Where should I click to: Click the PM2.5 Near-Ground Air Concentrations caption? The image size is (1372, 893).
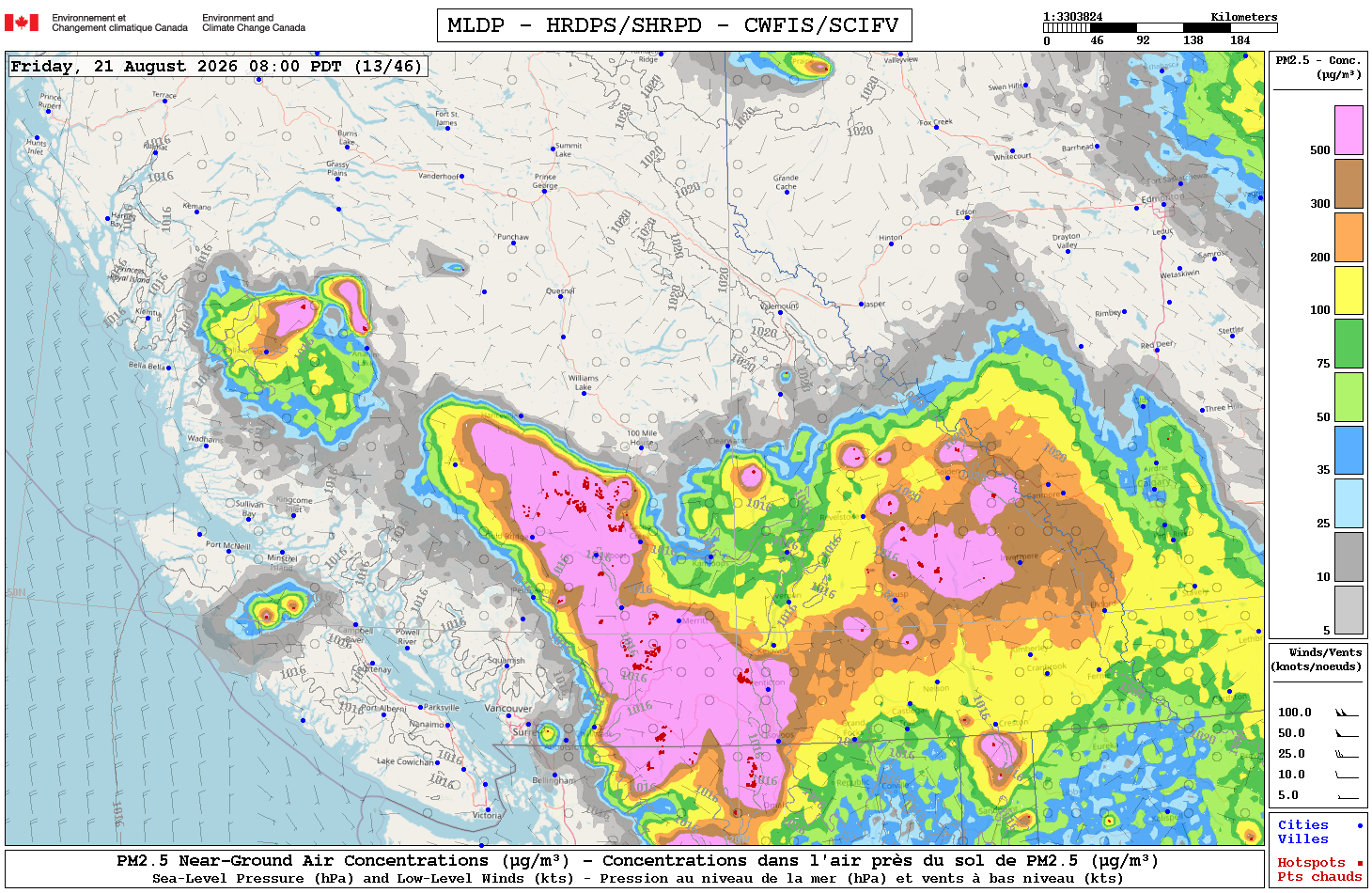(x=637, y=861)
